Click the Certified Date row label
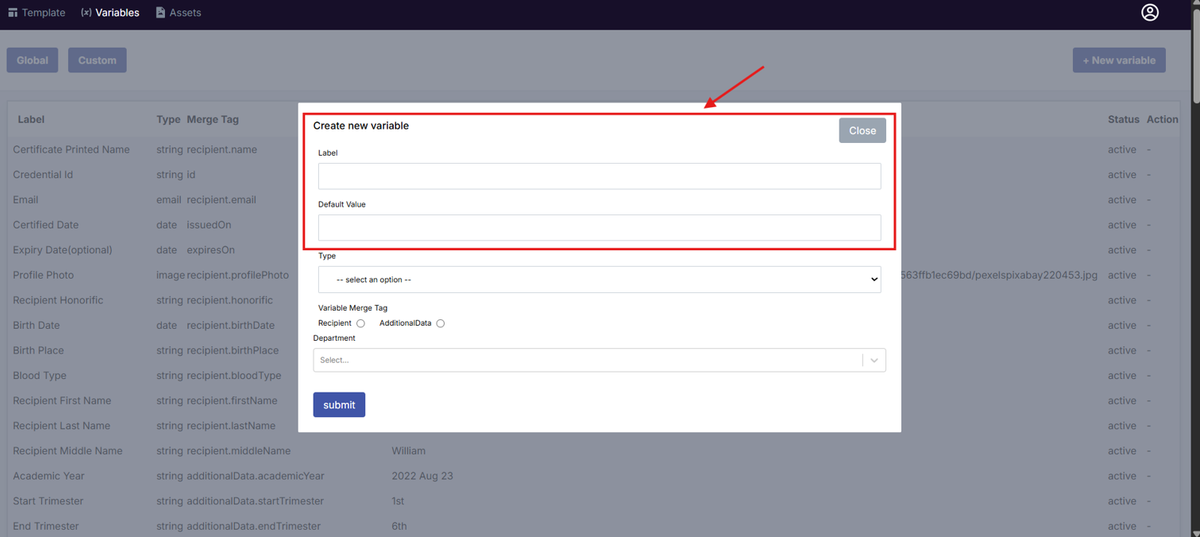The height and width of the screenshot is (537, 1200). [46, 225]
